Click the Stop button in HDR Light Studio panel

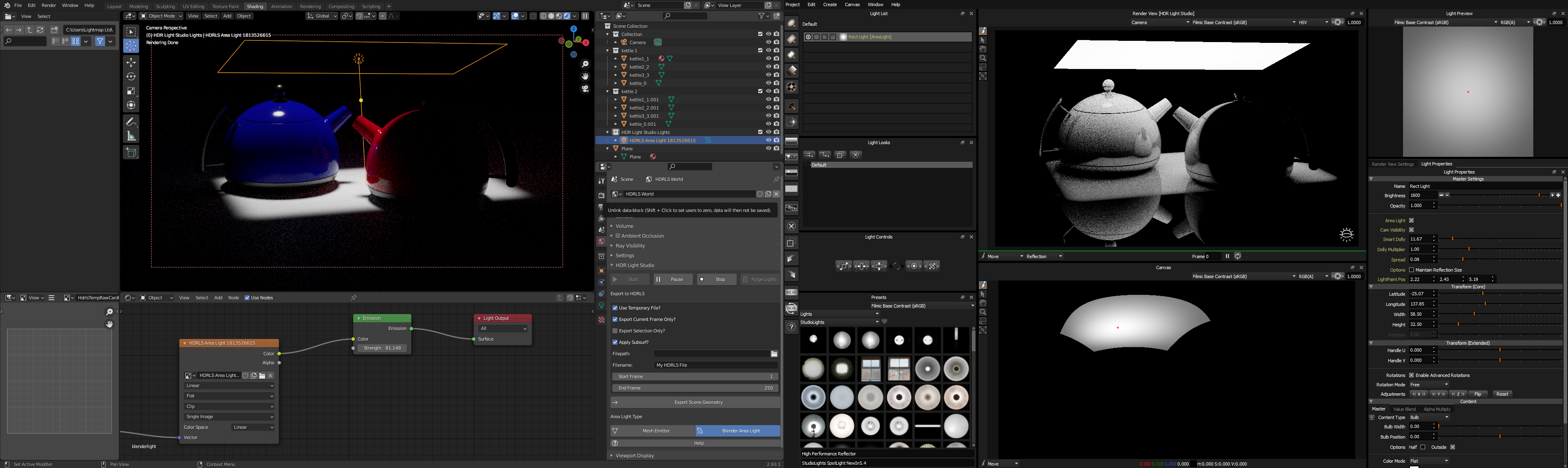[717, 279]
